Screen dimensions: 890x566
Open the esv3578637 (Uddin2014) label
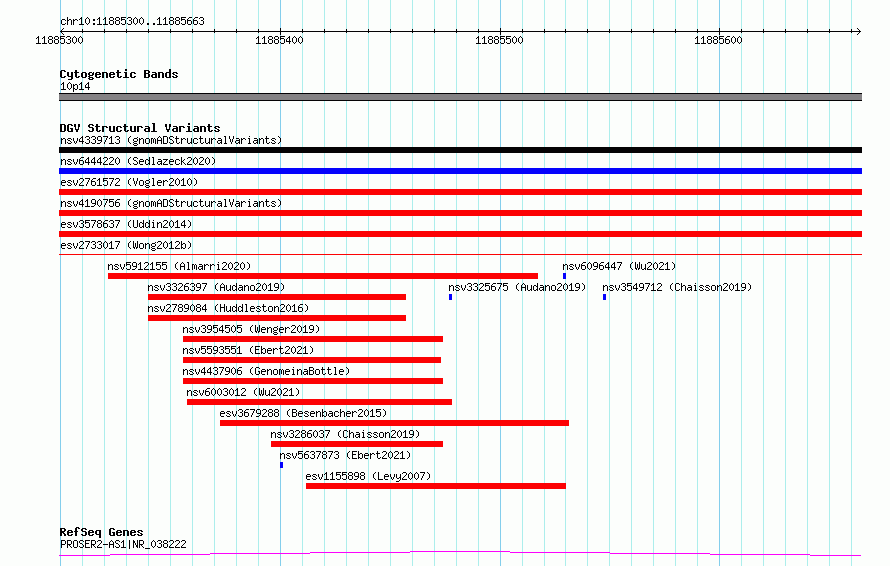point(126,224)
